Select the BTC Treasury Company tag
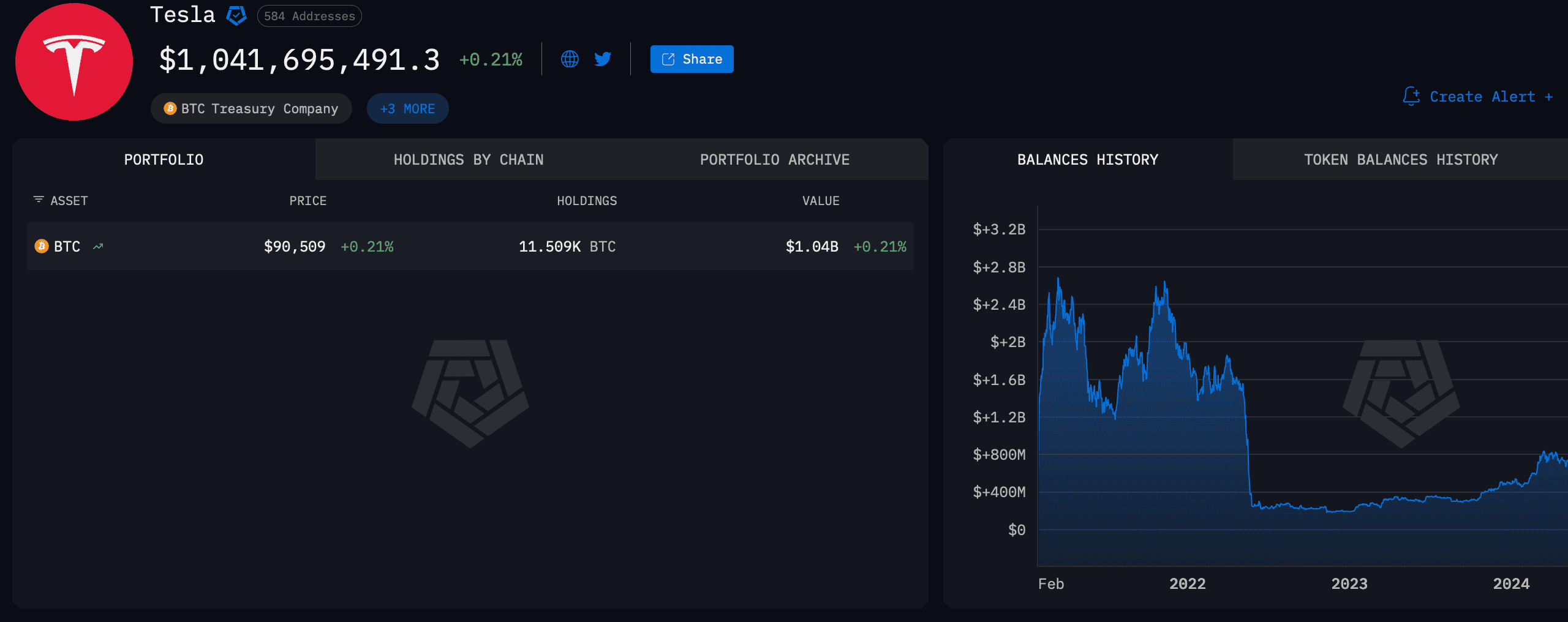This screenshot has height=622, width=1568. point(251,108)
